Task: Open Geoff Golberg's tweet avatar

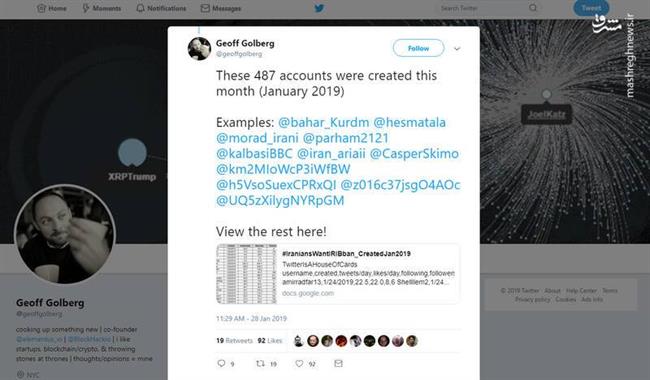Action: pyautogui.click(x=199, y=48)
